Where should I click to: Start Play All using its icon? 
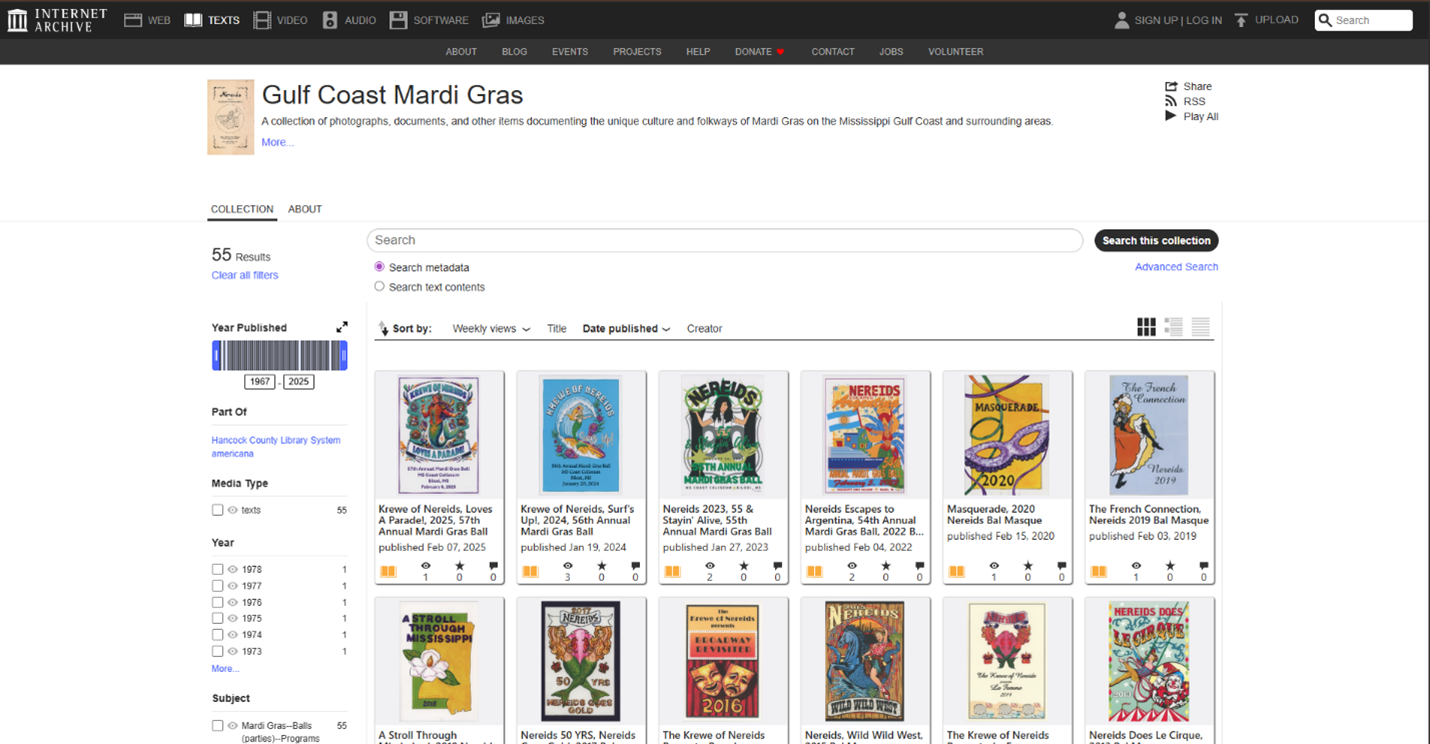[1170, 116]
